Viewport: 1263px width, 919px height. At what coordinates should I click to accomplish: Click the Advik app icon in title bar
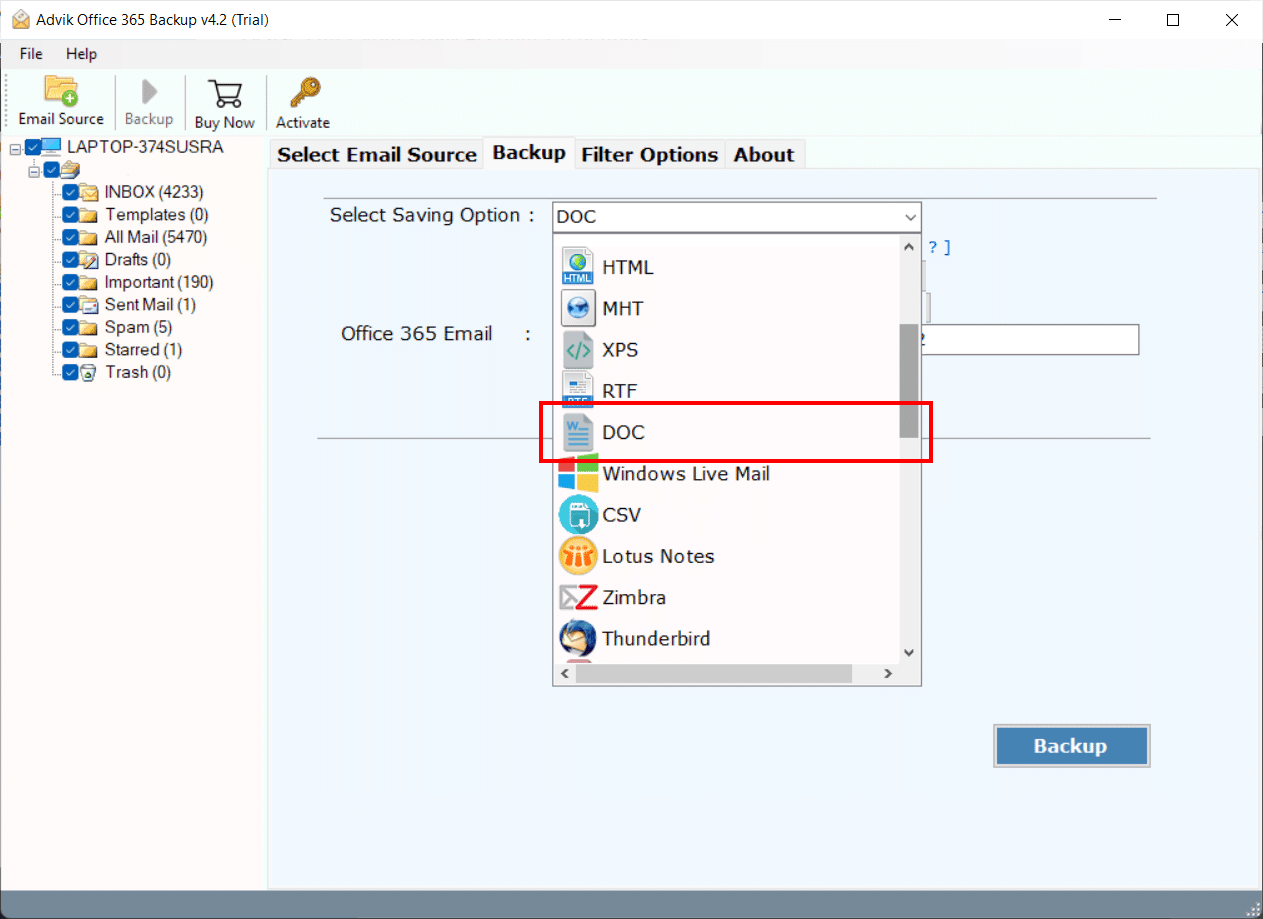click(20, 20)
